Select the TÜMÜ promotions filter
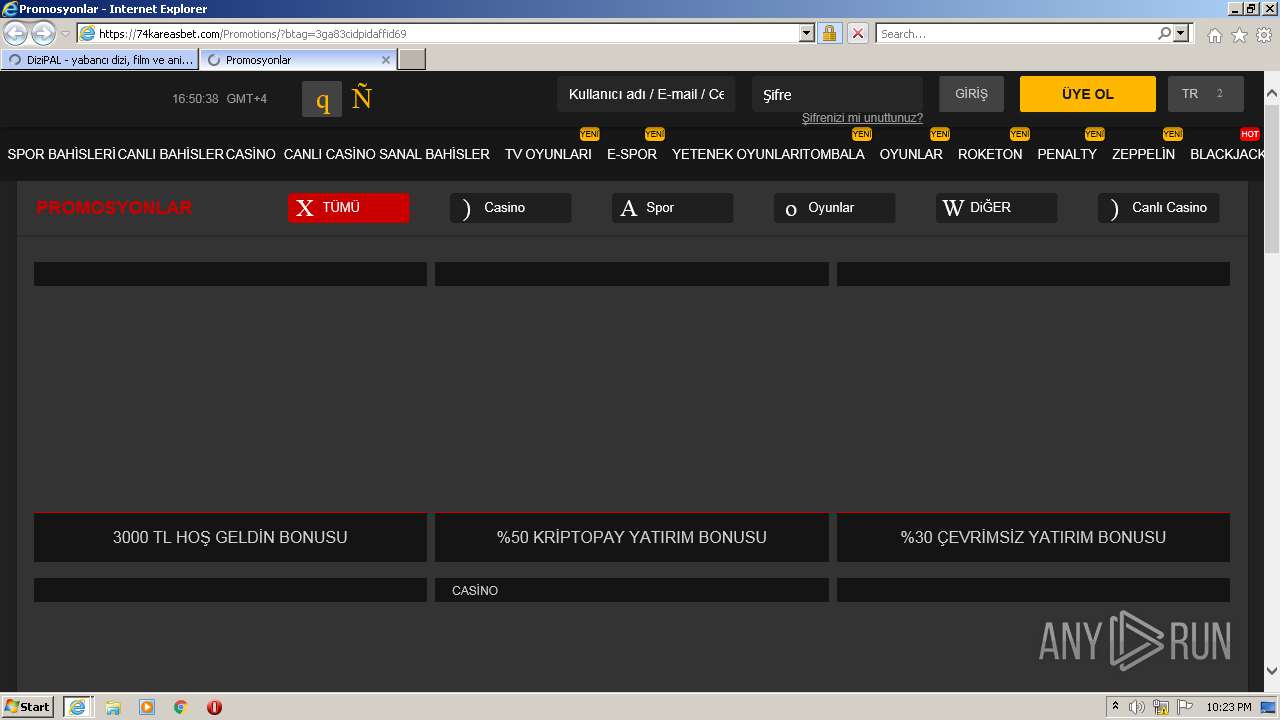Screen dimensions: 1280x720 [348, 207]
